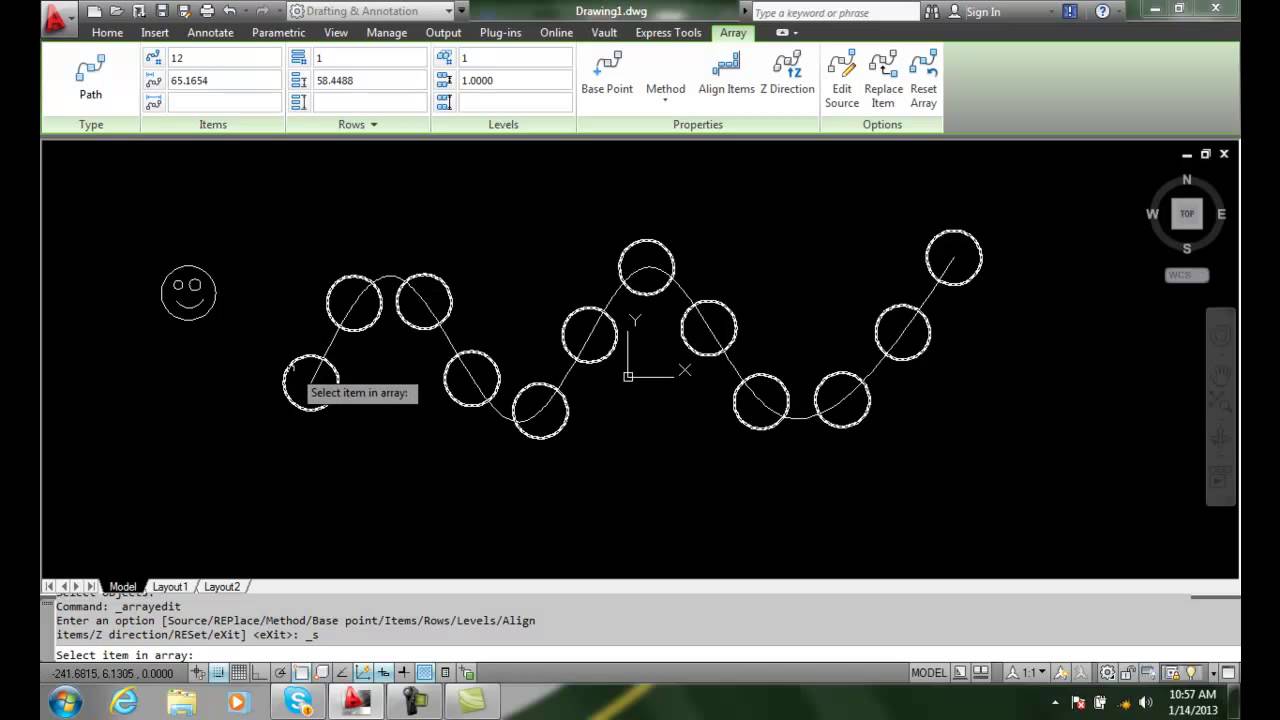Viewport: 1280px width, 720px height.
Task: Open the Quick Access Toolbar customize arrow
Action: 461,11
